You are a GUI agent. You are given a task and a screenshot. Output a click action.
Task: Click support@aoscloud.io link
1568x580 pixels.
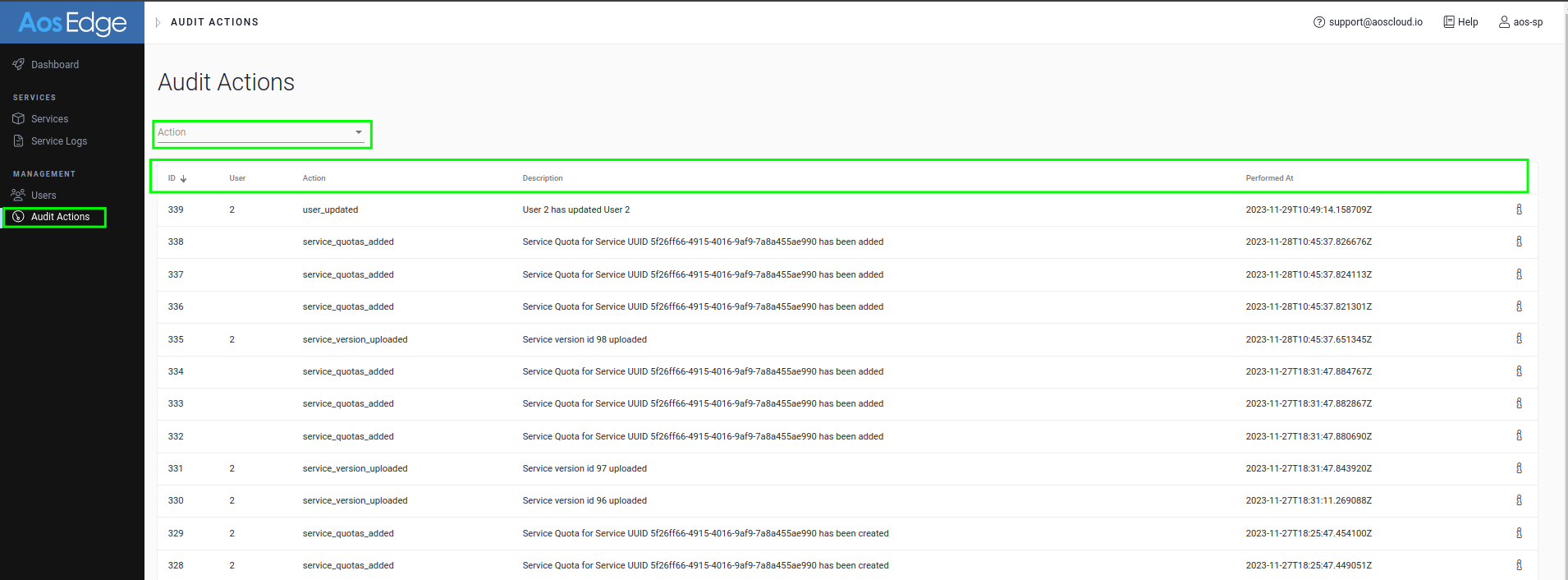pyautogui.click(x=1375, y=22)
